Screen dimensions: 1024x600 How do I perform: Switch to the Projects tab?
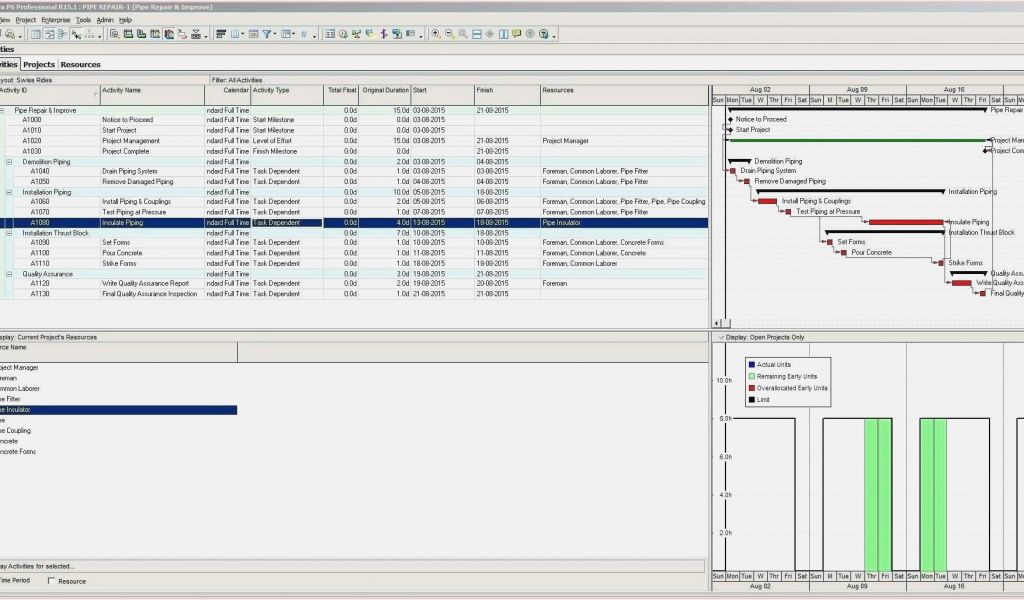[39, 64]
